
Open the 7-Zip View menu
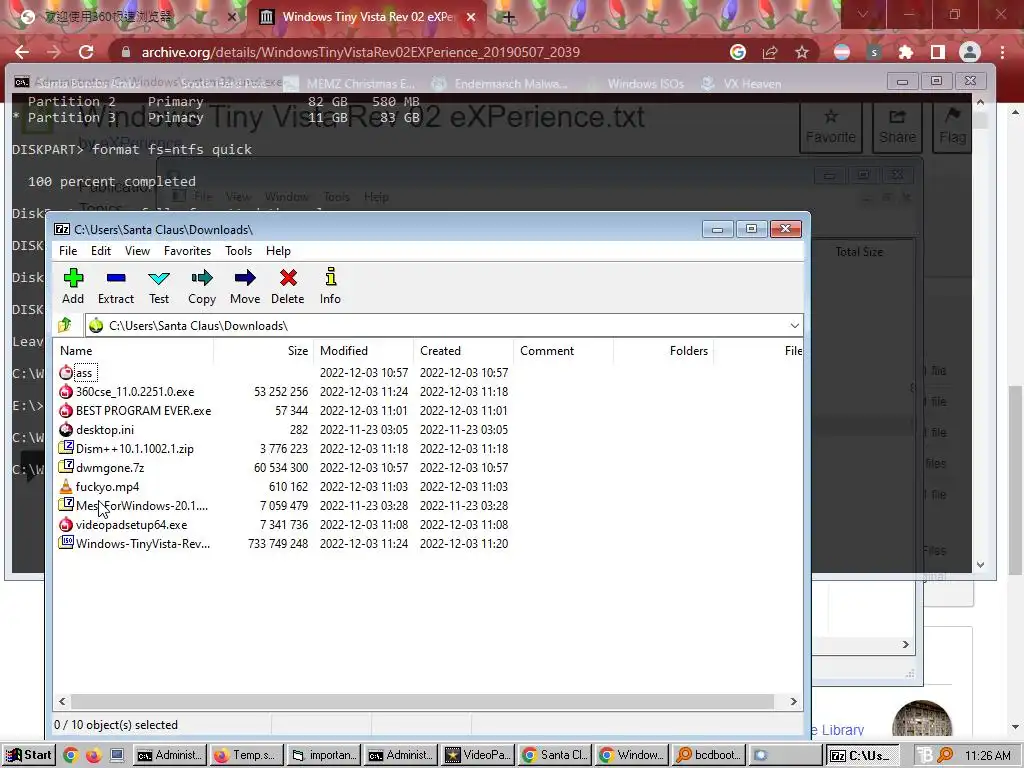pyautogui.click(x=137, y=251)
